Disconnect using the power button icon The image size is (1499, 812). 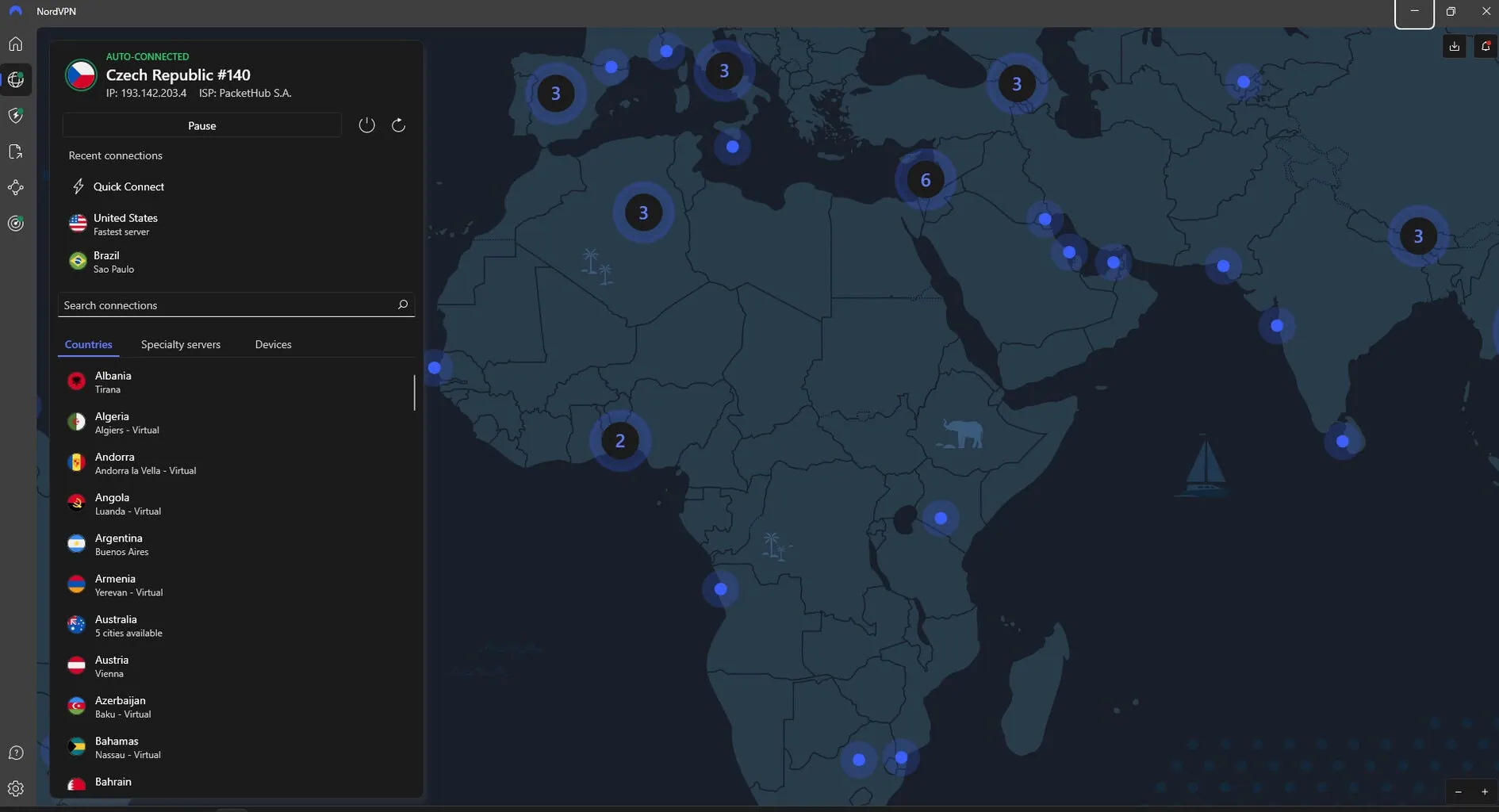366,125
